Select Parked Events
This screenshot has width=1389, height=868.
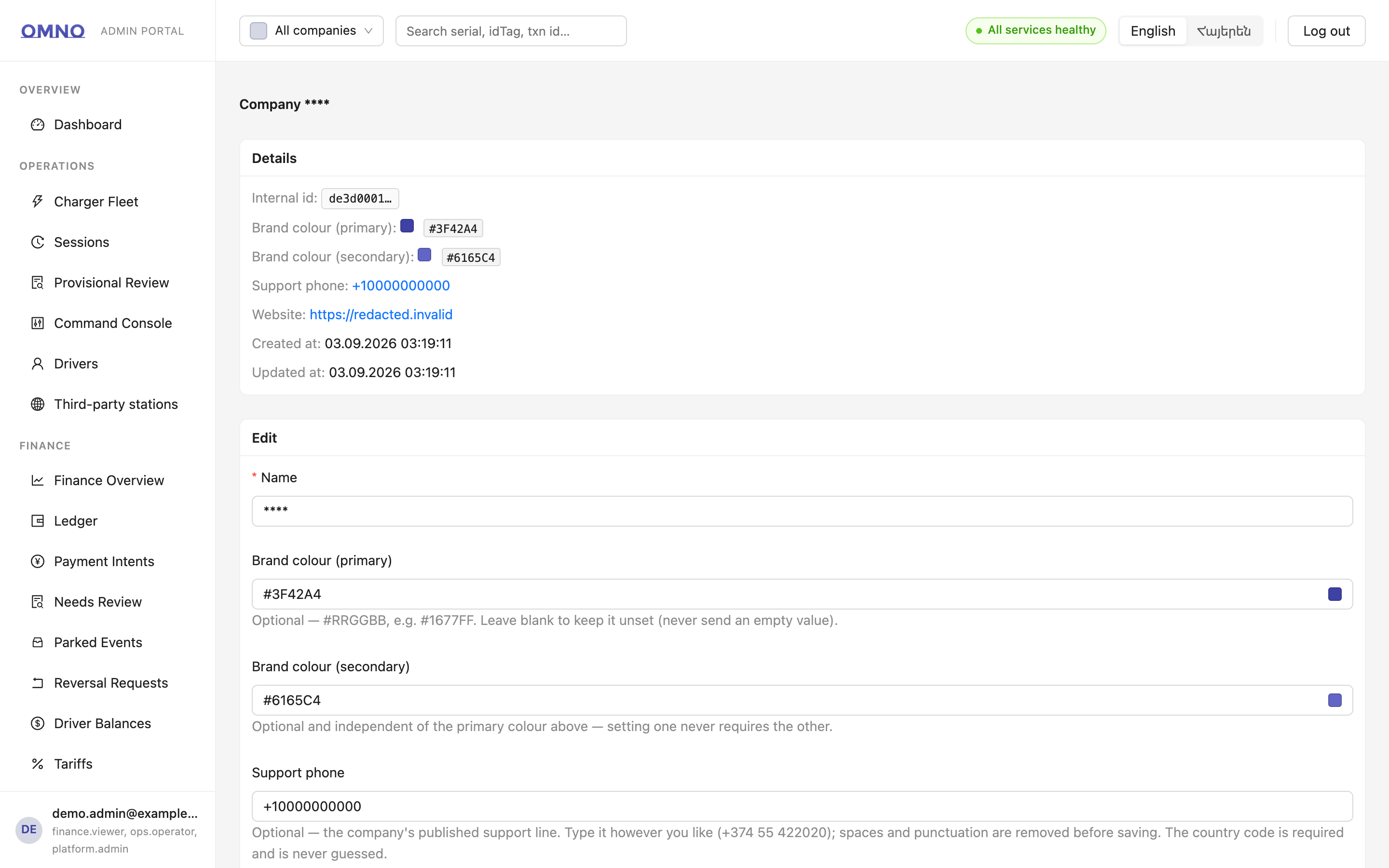[108, 642]
